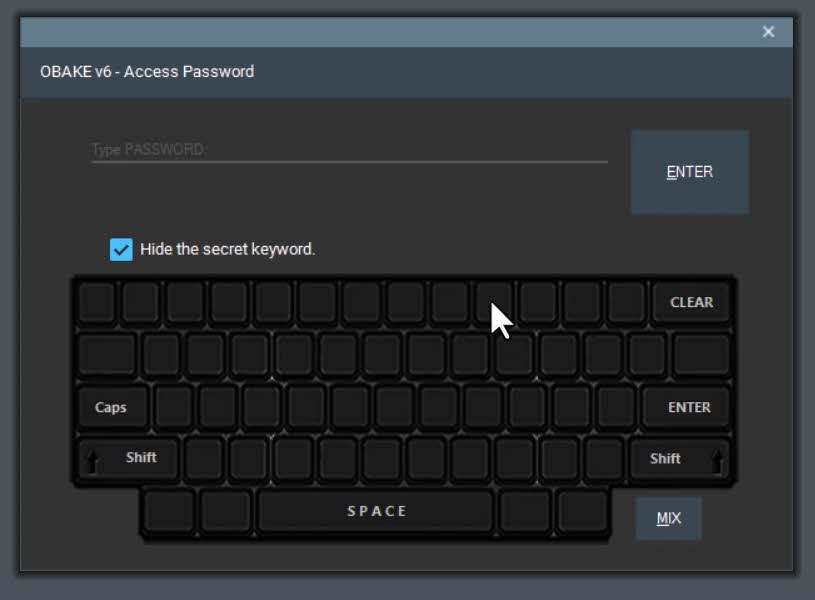The image size is (815, 600).
Task: Click the first blank key in top row
Action: pyautogui.click(x=97, y=302)
